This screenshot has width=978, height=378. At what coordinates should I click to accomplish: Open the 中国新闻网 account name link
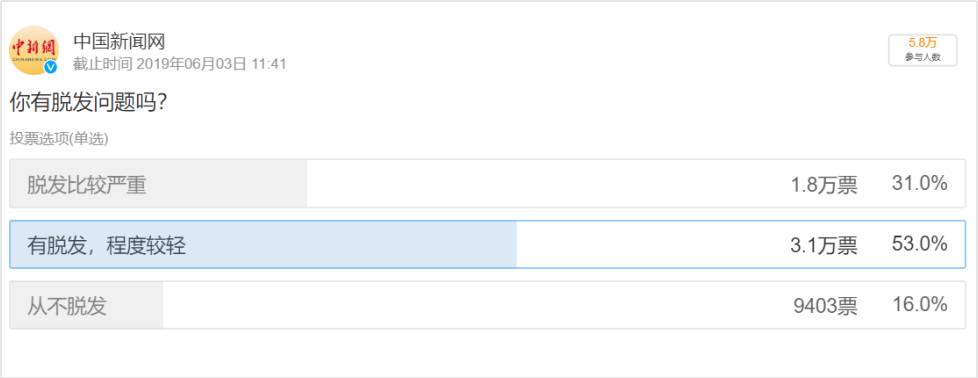tap(119, 41)
